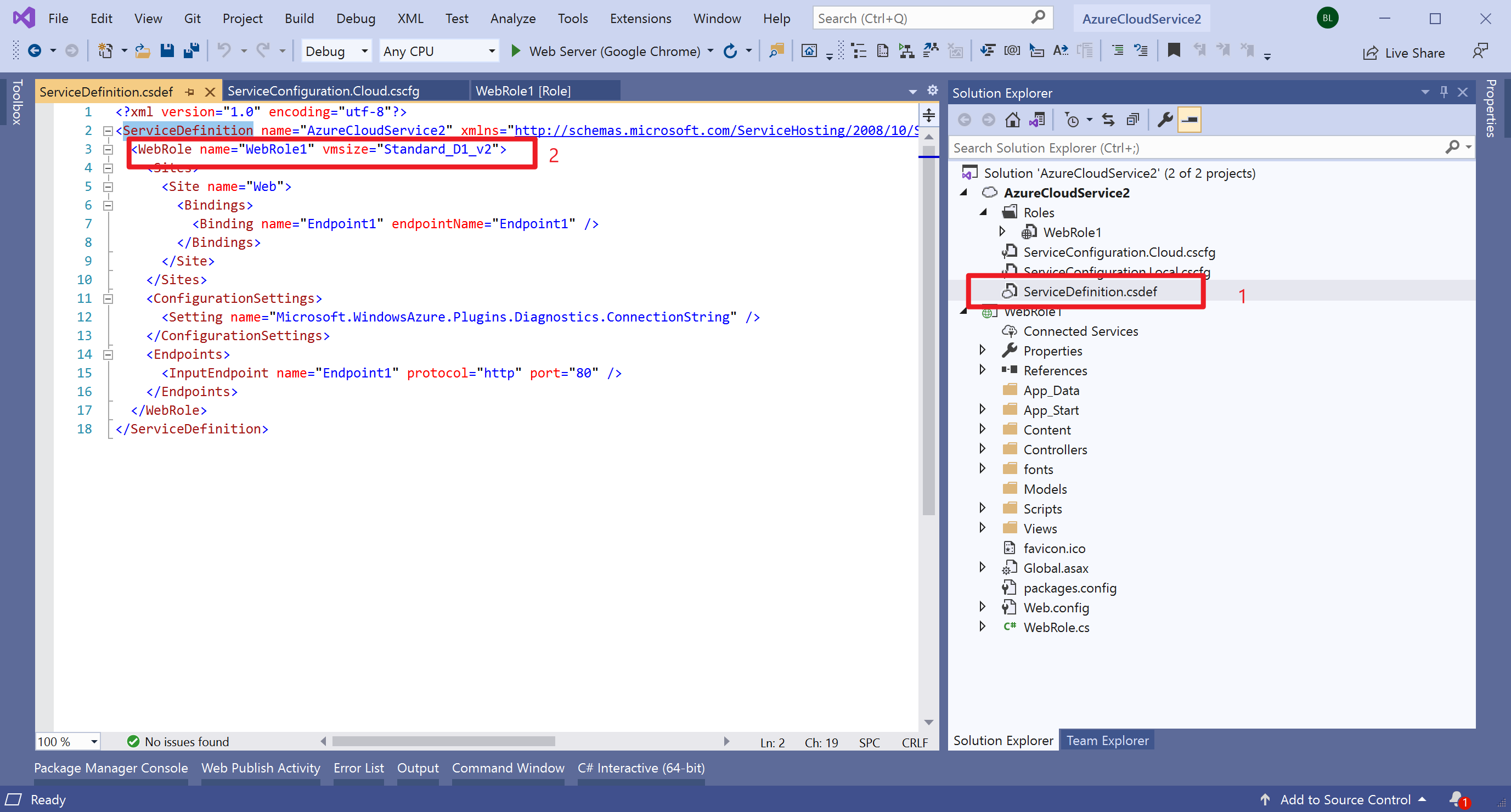The image size is (1511, 812).
Task: Click the editor horizontal scrollbar thumb
Action: tap(443, 742)
